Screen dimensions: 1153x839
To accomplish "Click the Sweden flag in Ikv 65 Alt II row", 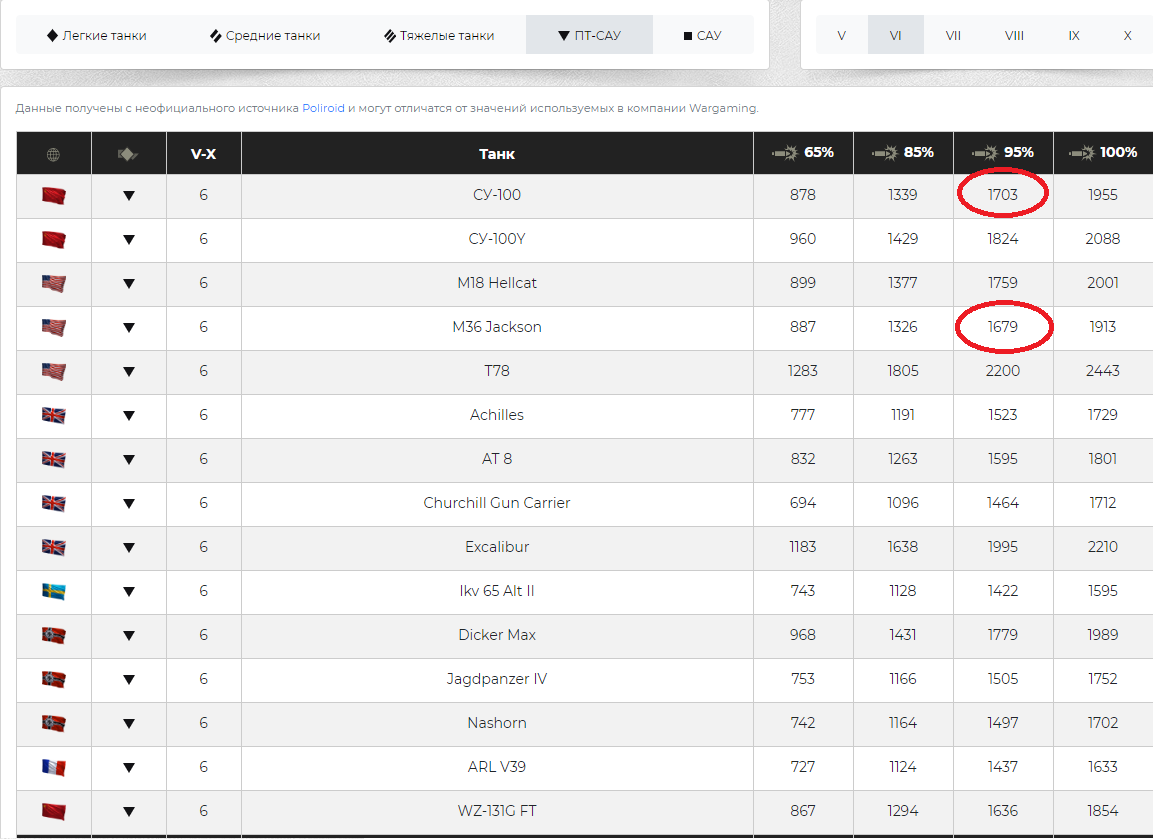I will point(54,591).
